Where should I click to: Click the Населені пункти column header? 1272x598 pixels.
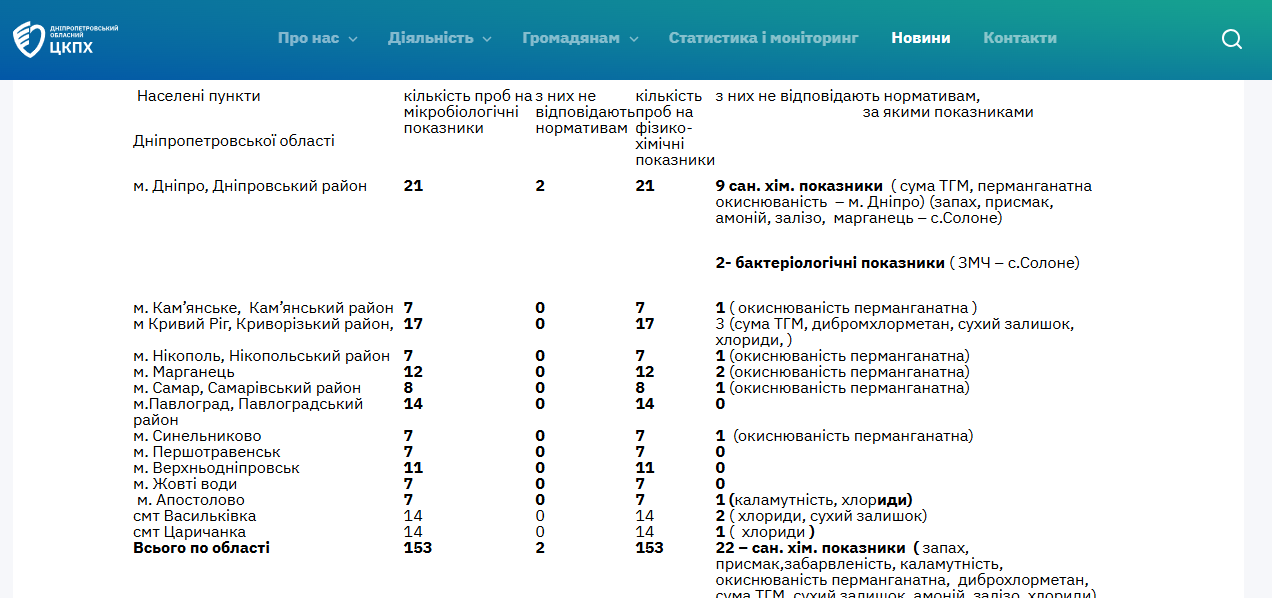tap(198, 96)
